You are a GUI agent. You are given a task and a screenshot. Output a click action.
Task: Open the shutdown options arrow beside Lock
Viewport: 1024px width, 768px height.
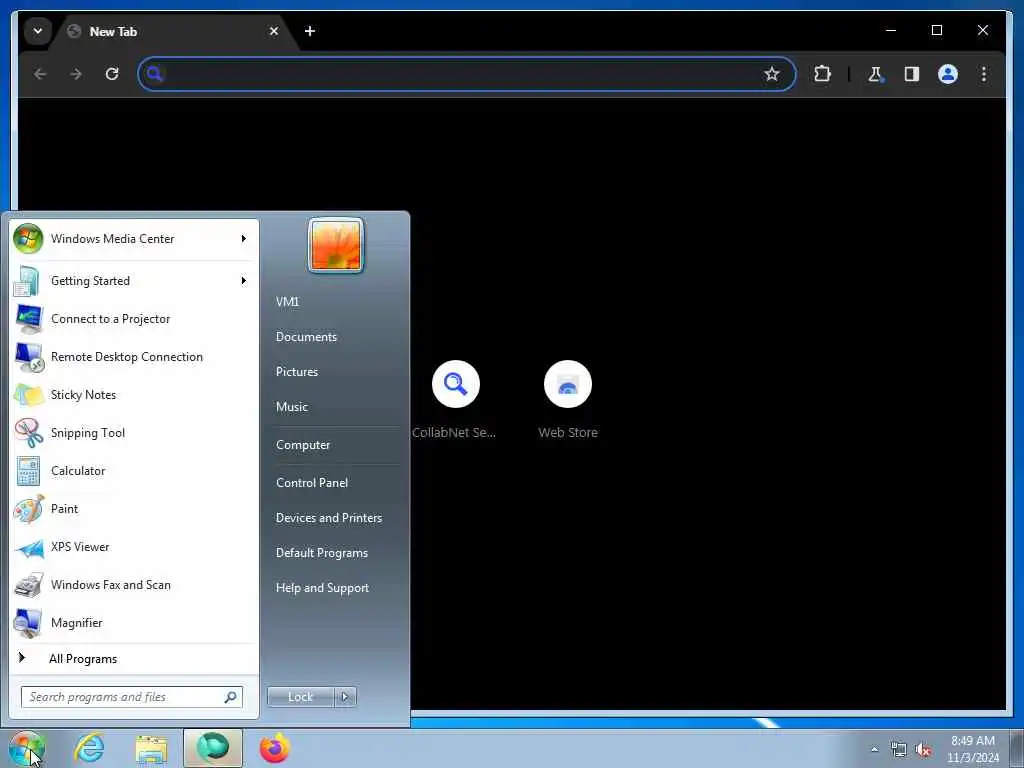click(x=345, y=697)
